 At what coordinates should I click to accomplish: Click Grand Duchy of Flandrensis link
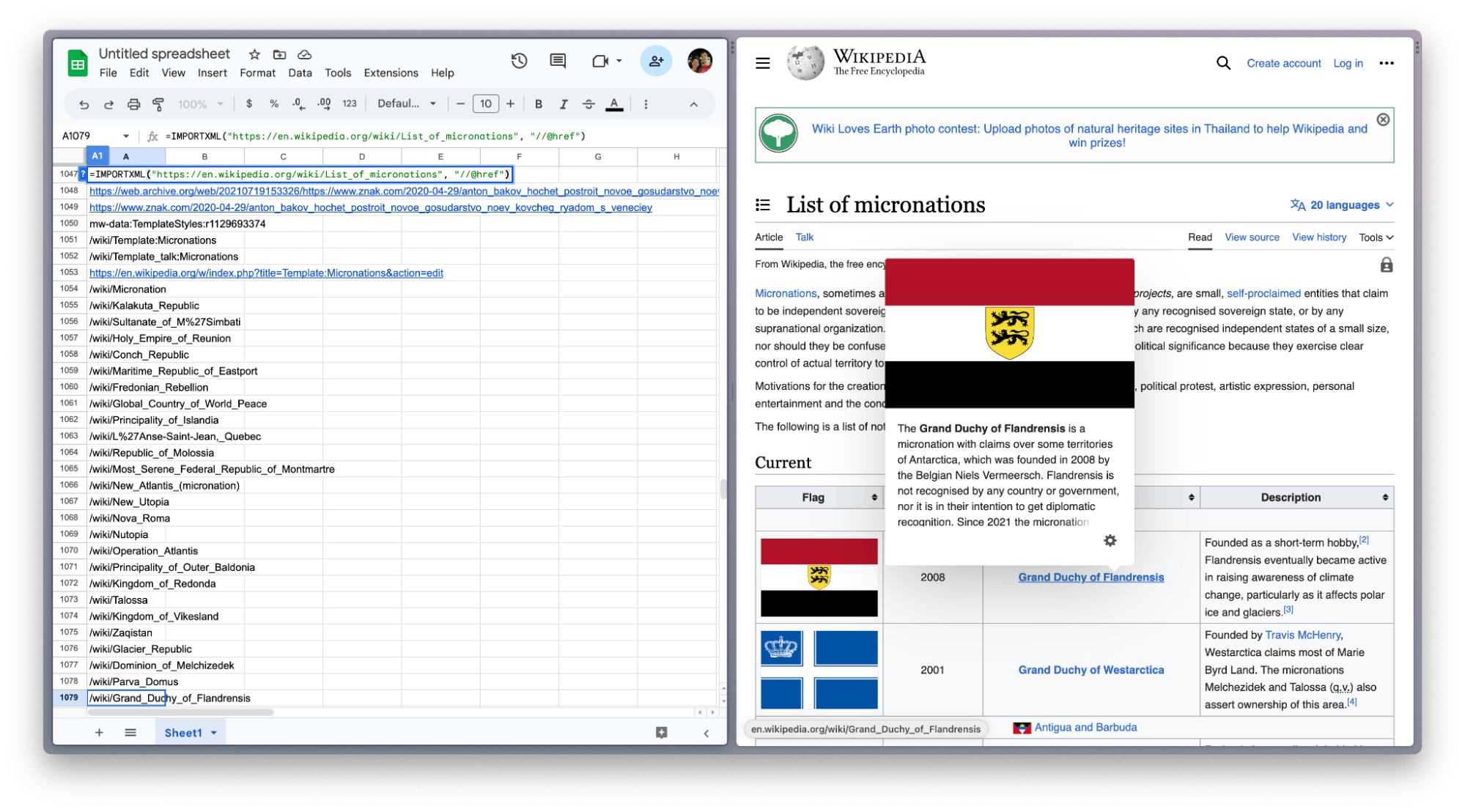(1090, 576)
